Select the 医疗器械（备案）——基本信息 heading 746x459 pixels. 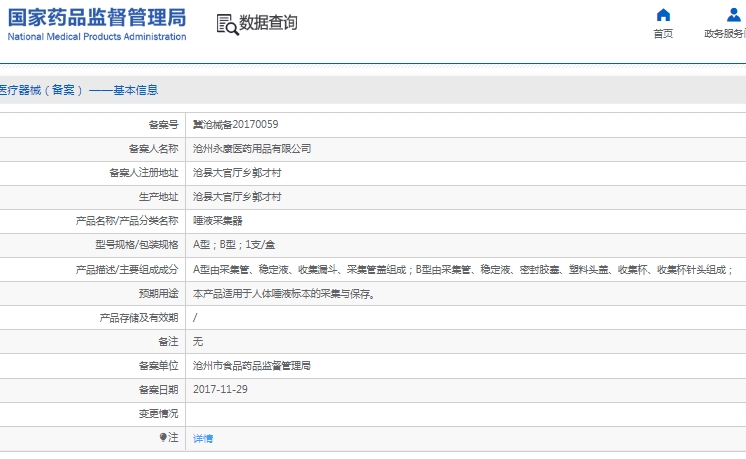click(79, 90)
